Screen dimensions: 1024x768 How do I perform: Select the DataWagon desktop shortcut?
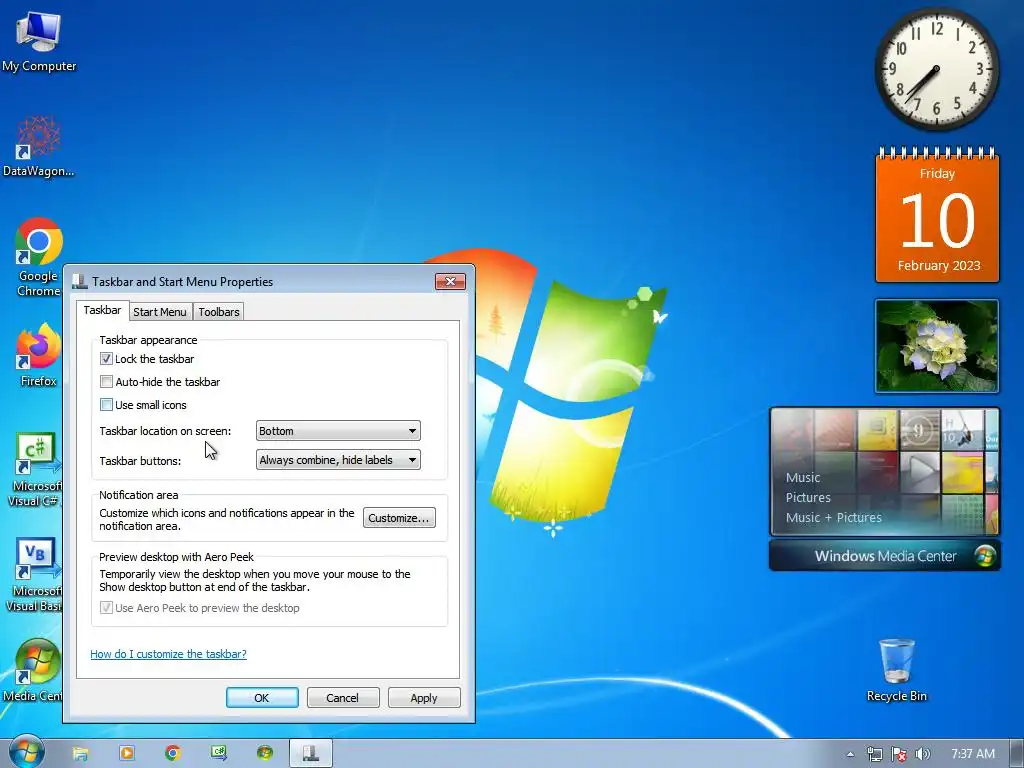(39, 147)
